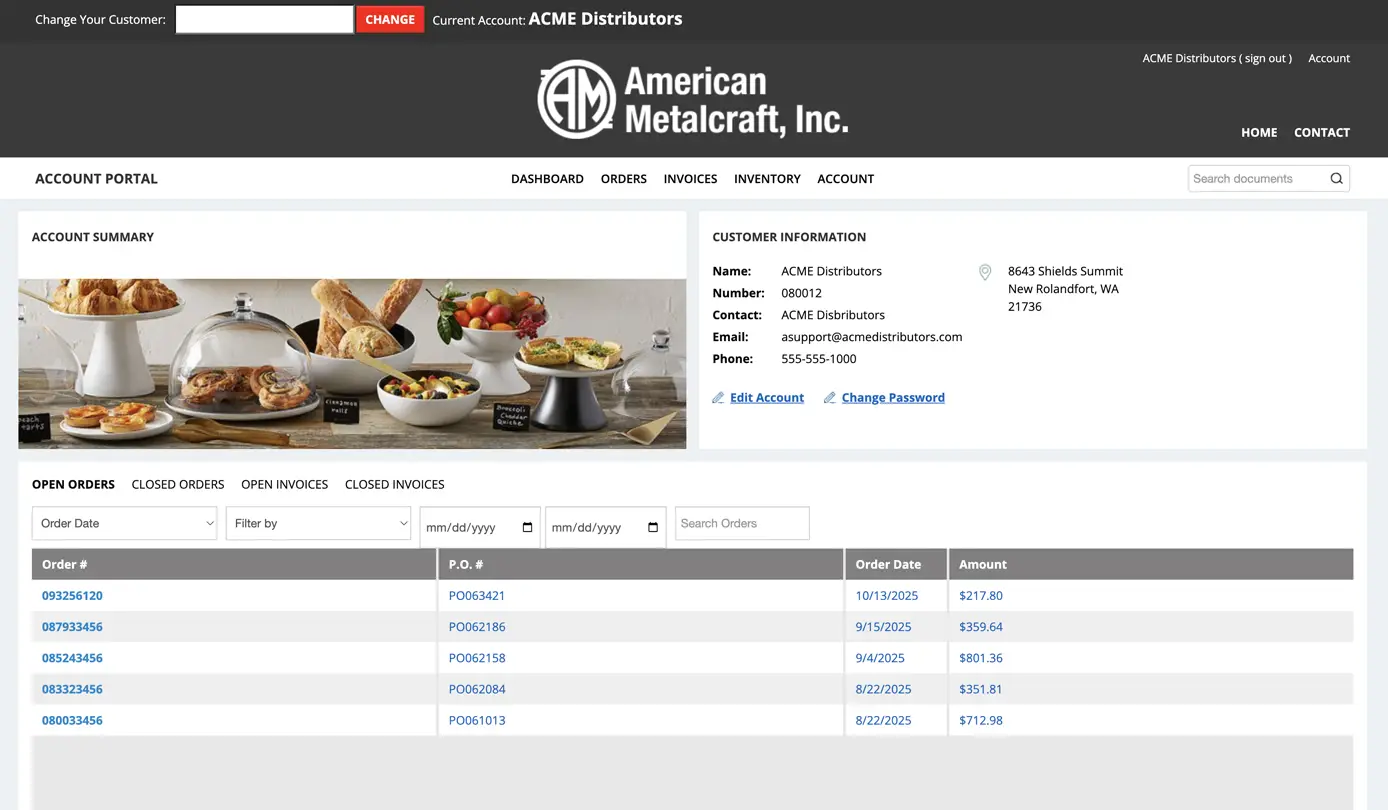
Task: Switch to Open Invoices tab
Action: pos(284,484)
